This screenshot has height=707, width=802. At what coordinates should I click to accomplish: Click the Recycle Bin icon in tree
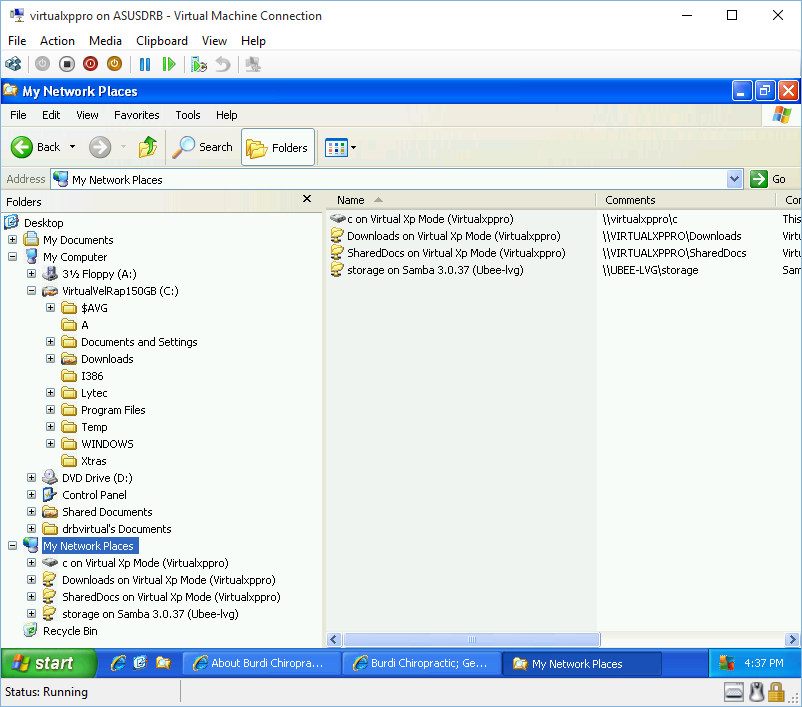31,631
